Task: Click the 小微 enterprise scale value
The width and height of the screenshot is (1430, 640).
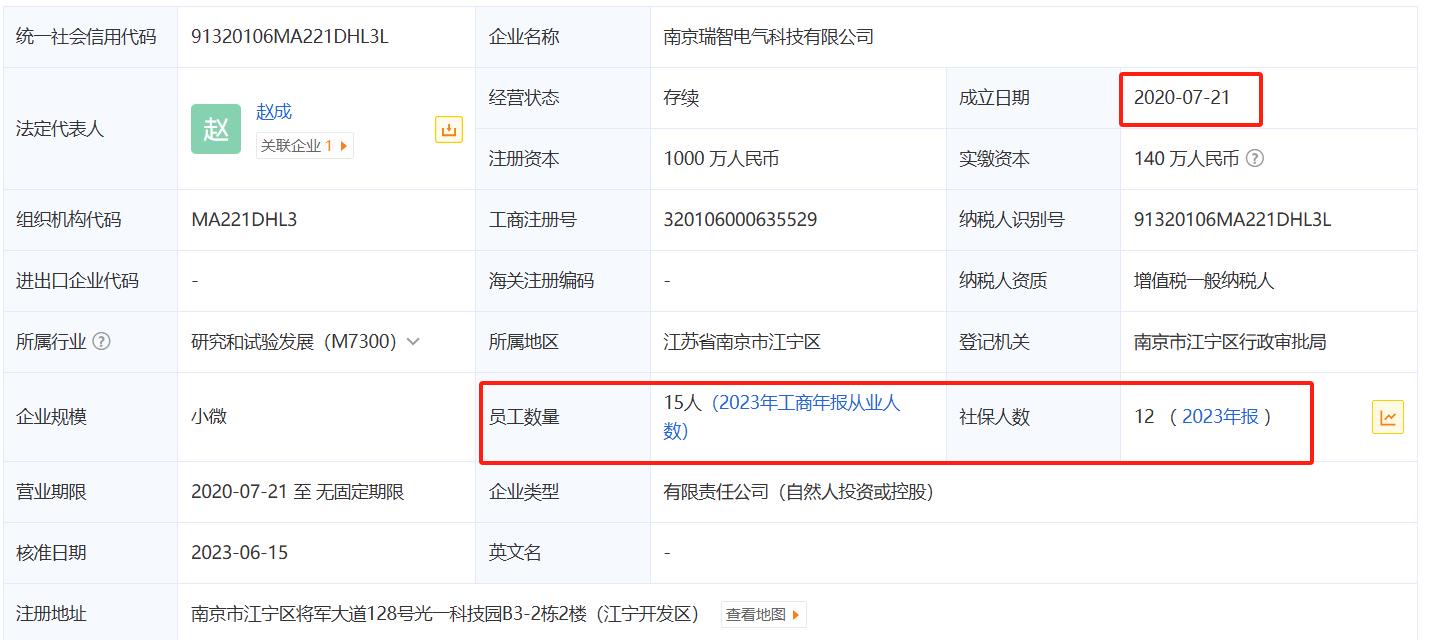Action: (209, 417)
